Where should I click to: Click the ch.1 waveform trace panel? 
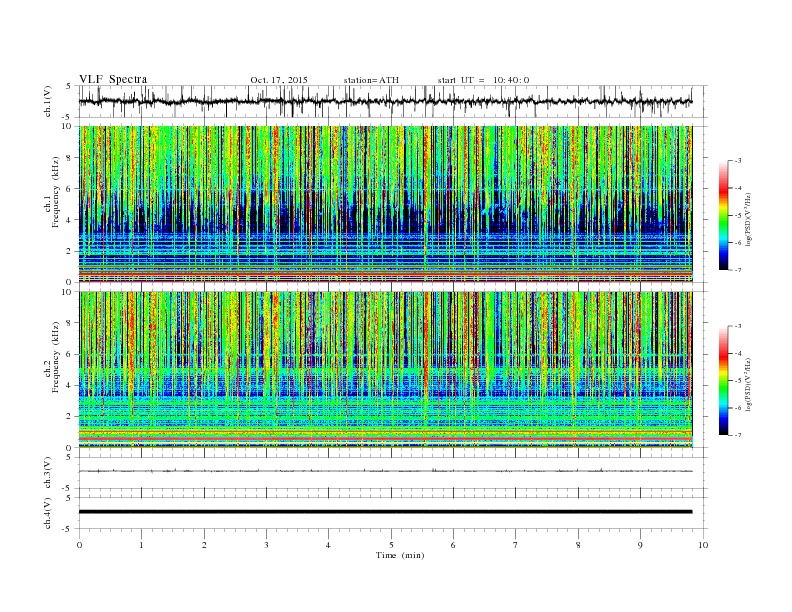click(393, 101)
